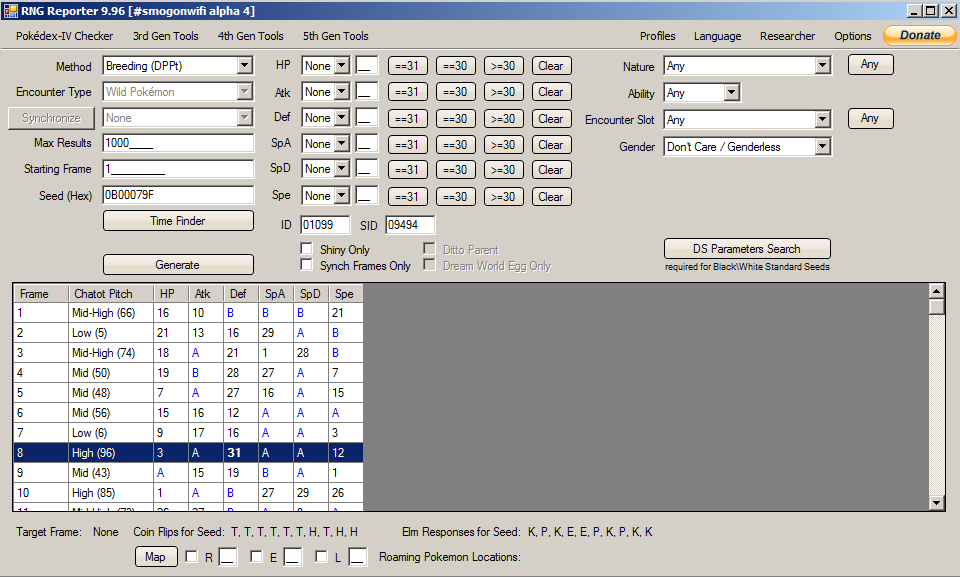Open the Time Finder
Image resolution: width=960 pixels, height=577 pixels.
pos(178,221)
